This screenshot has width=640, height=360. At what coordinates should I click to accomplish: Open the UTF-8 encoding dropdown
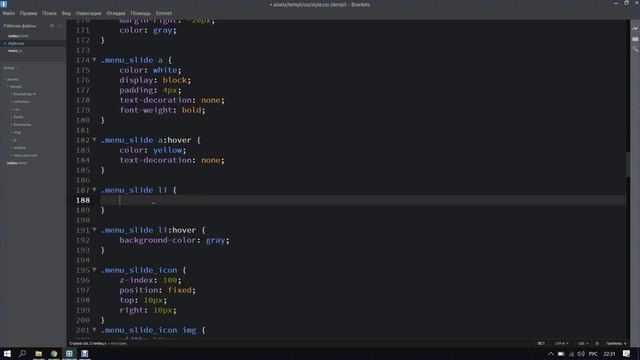tap(561, 344)
